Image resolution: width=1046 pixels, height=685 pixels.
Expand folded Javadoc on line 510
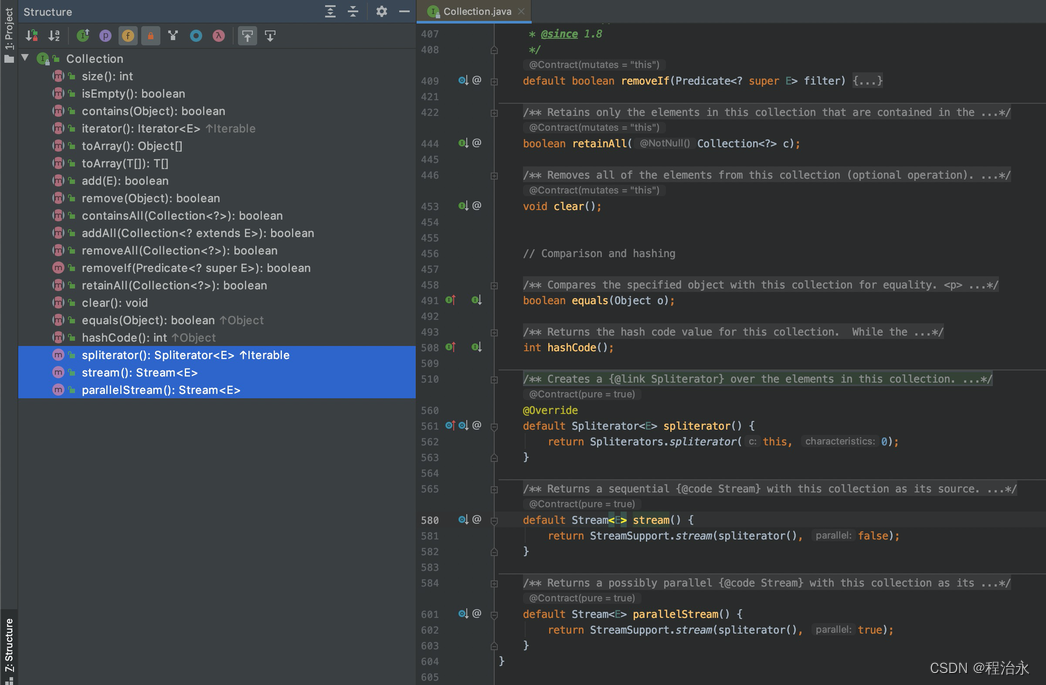494,380
